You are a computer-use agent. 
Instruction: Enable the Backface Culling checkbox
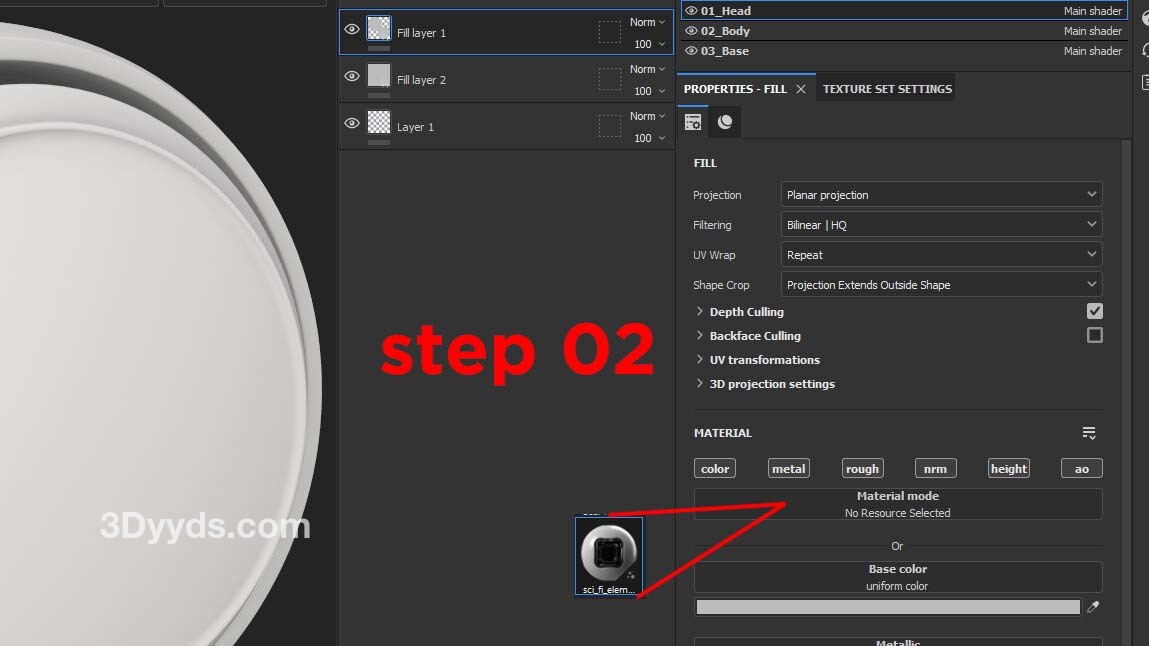1094,336
